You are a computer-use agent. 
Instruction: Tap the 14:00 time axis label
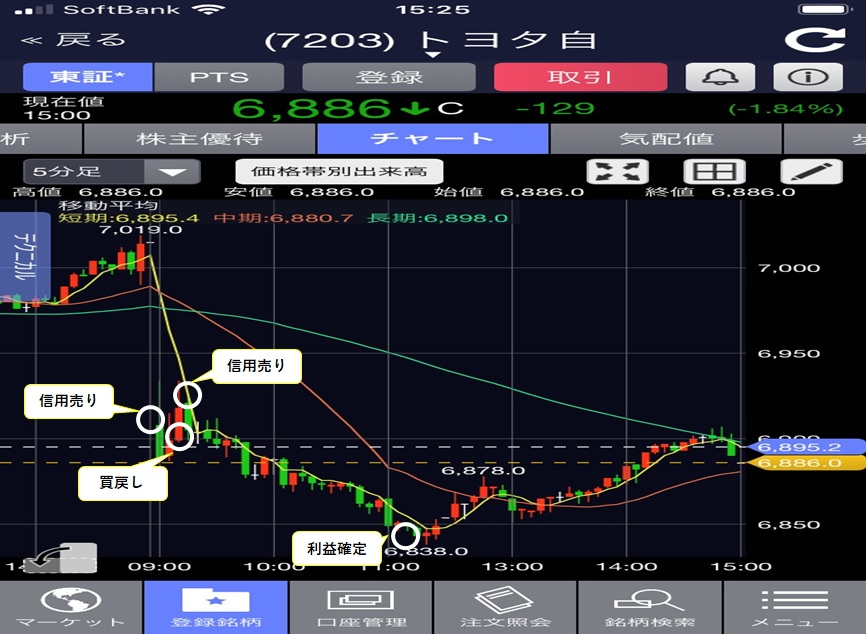(627, 567)
